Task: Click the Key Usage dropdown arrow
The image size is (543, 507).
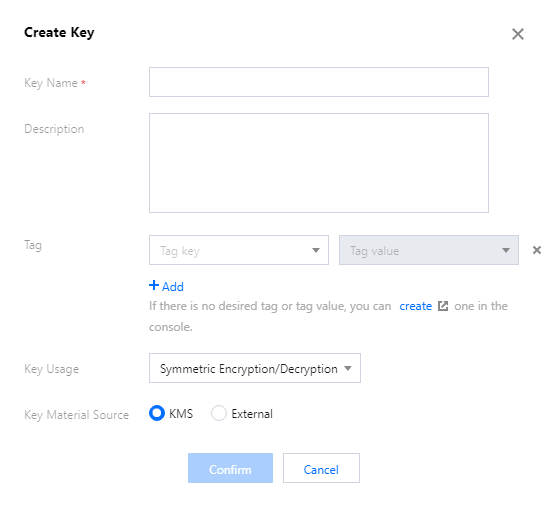Action: pos(348,368)
